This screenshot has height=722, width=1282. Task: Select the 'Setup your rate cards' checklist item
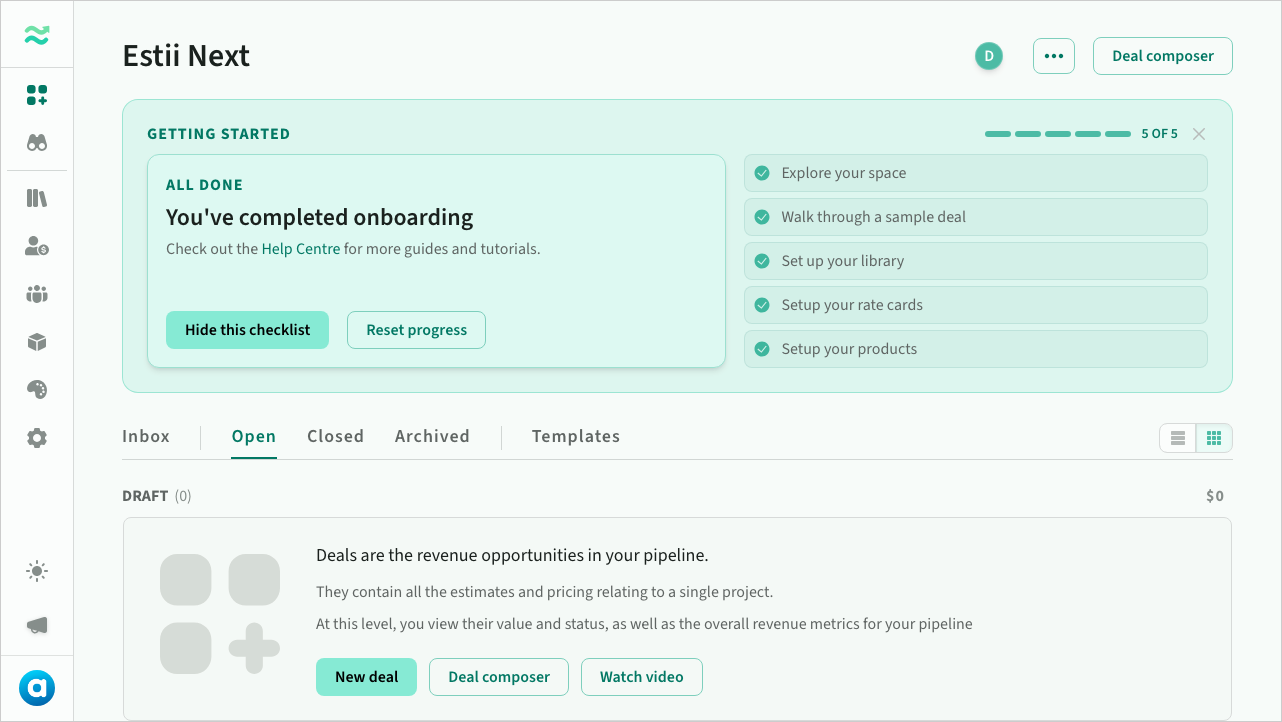976,305
